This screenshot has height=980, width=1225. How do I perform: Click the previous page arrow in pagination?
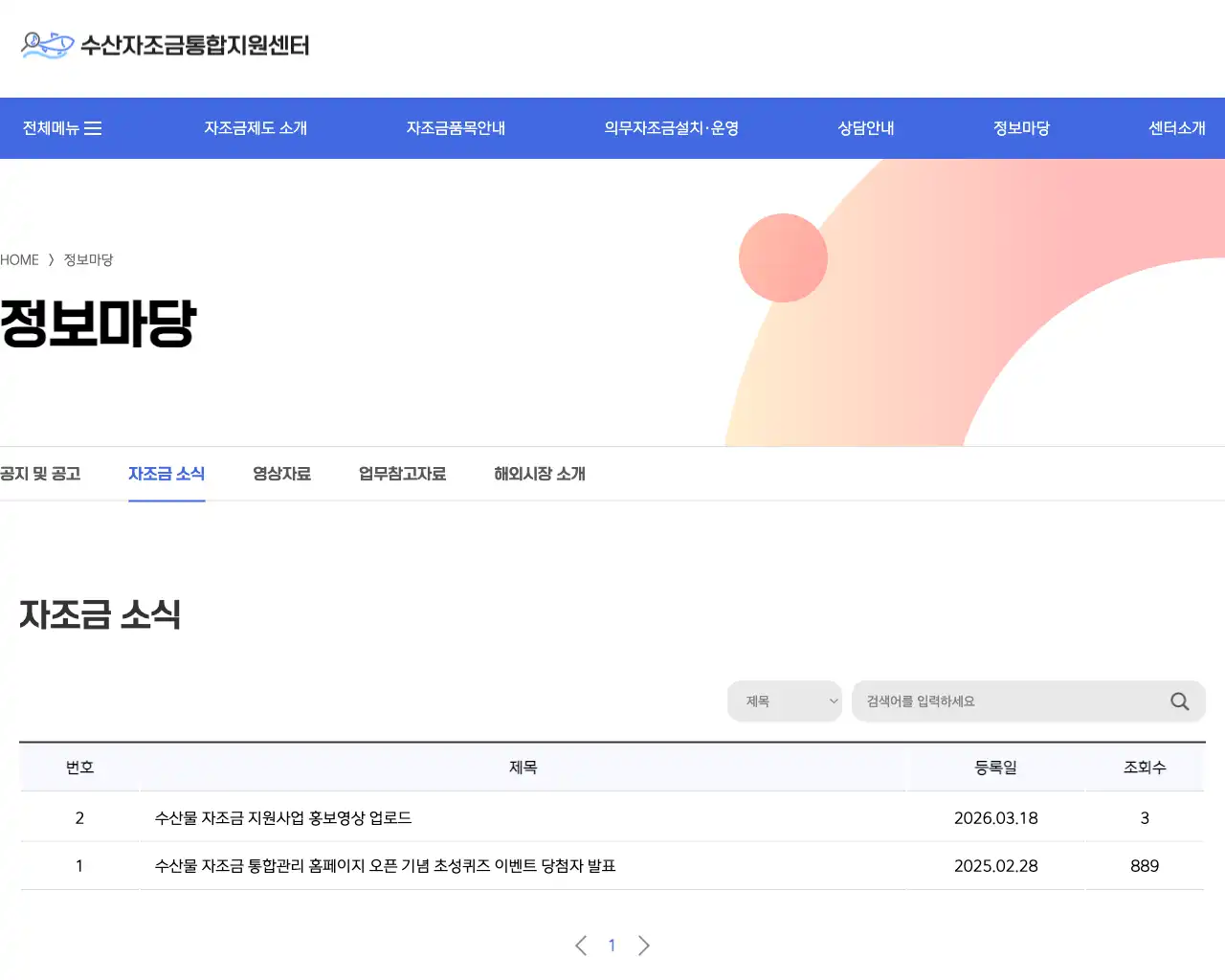581,945
